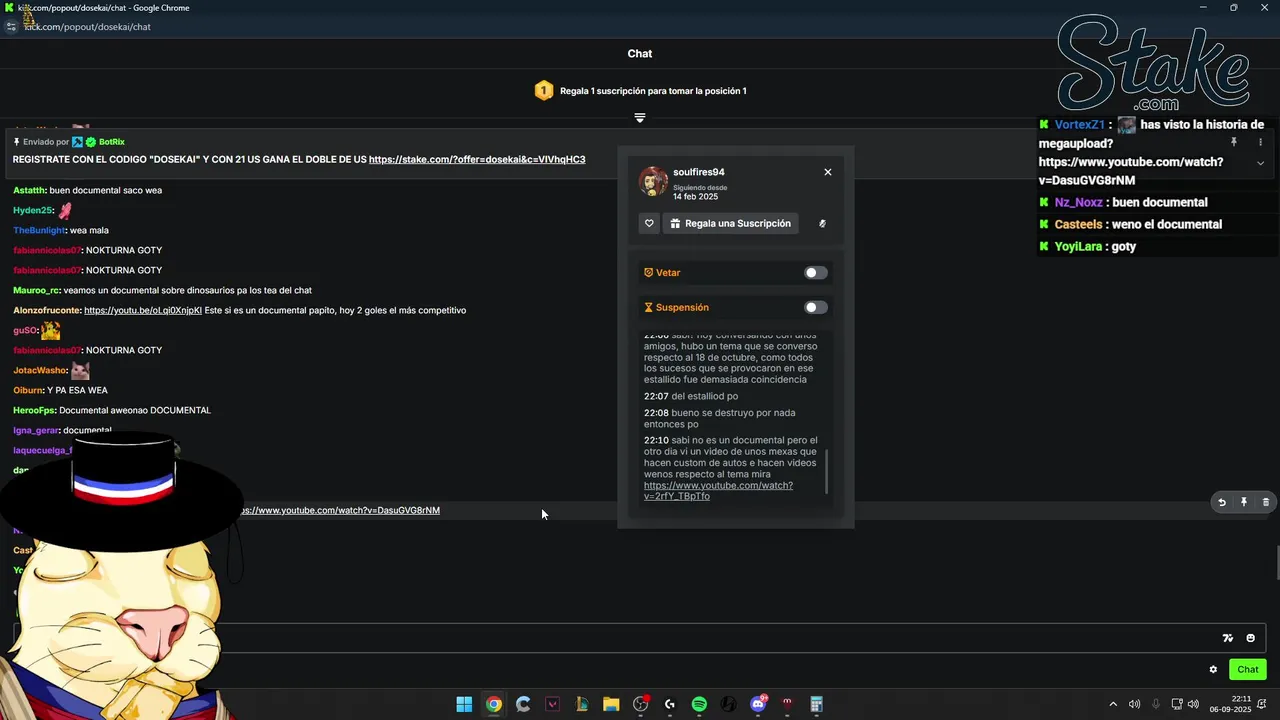Click Chrome icon in taskbar
The image size is (1280, 720).
click(494, 704)
